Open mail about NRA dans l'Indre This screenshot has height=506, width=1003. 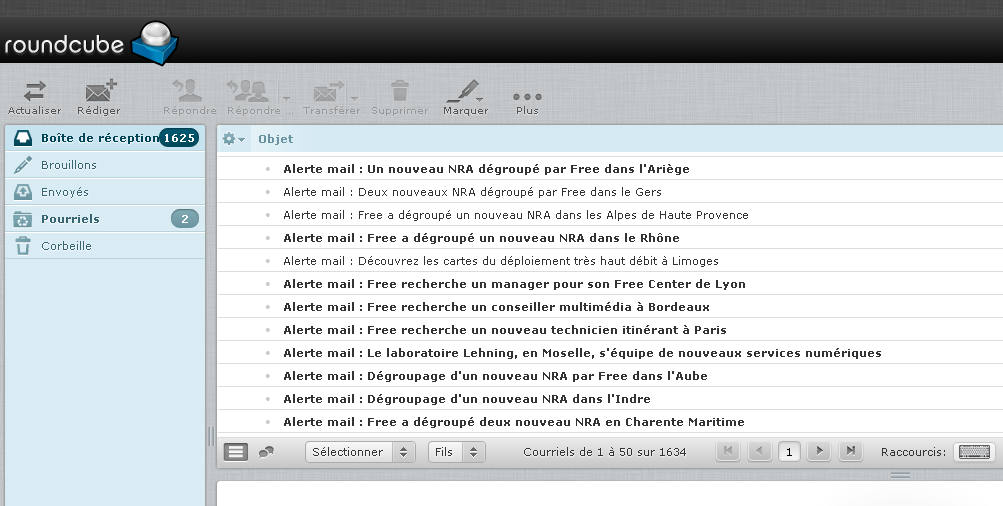pos(610,399)
